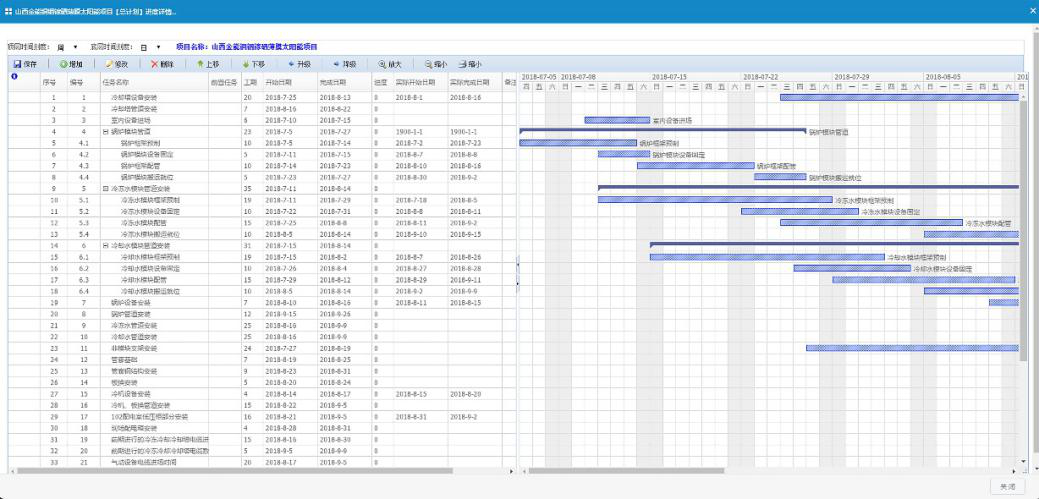Click the 关闭 button at bottom right

(x=1006, y=486)
